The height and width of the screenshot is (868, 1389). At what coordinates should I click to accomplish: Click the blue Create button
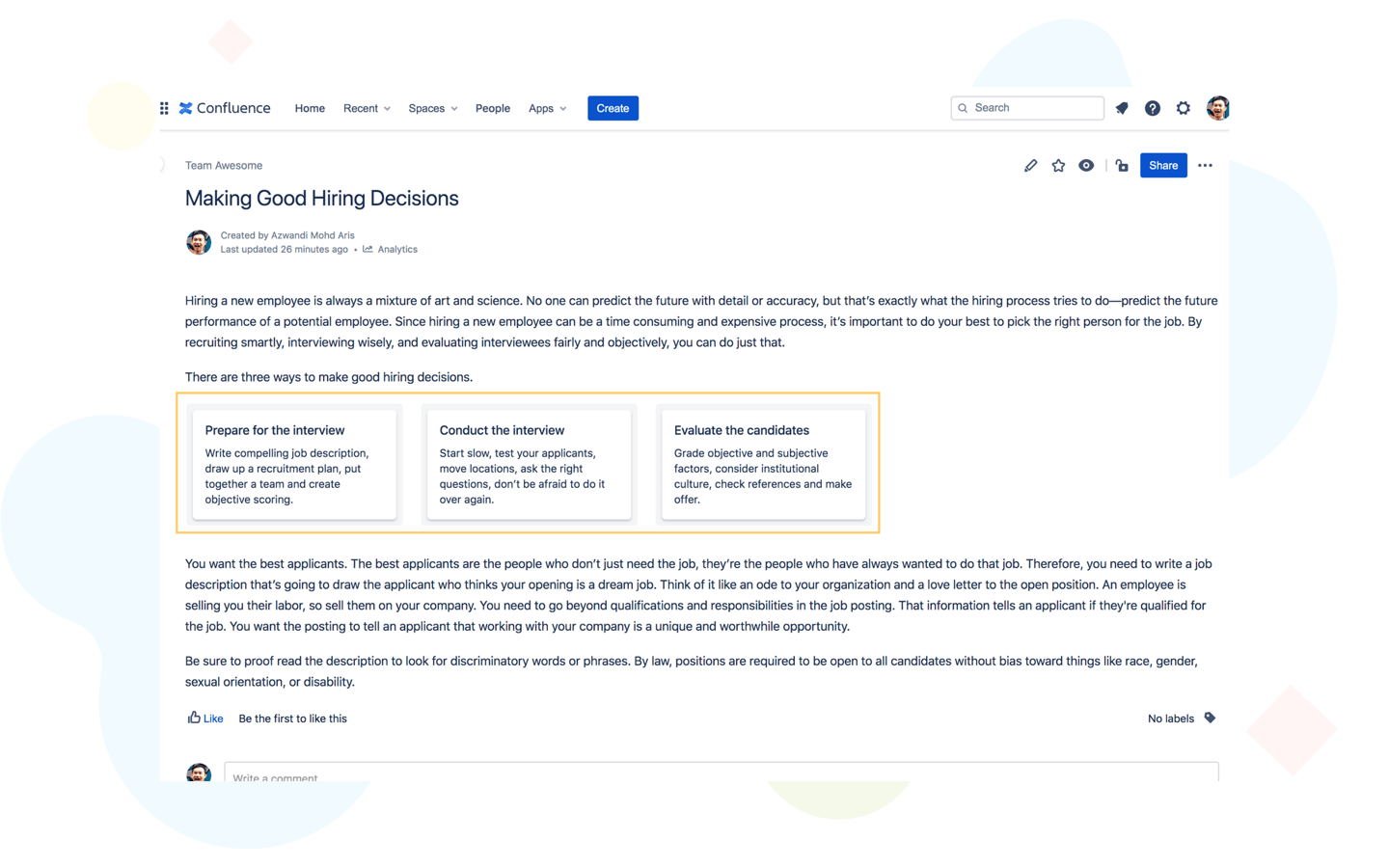point(613,108)
